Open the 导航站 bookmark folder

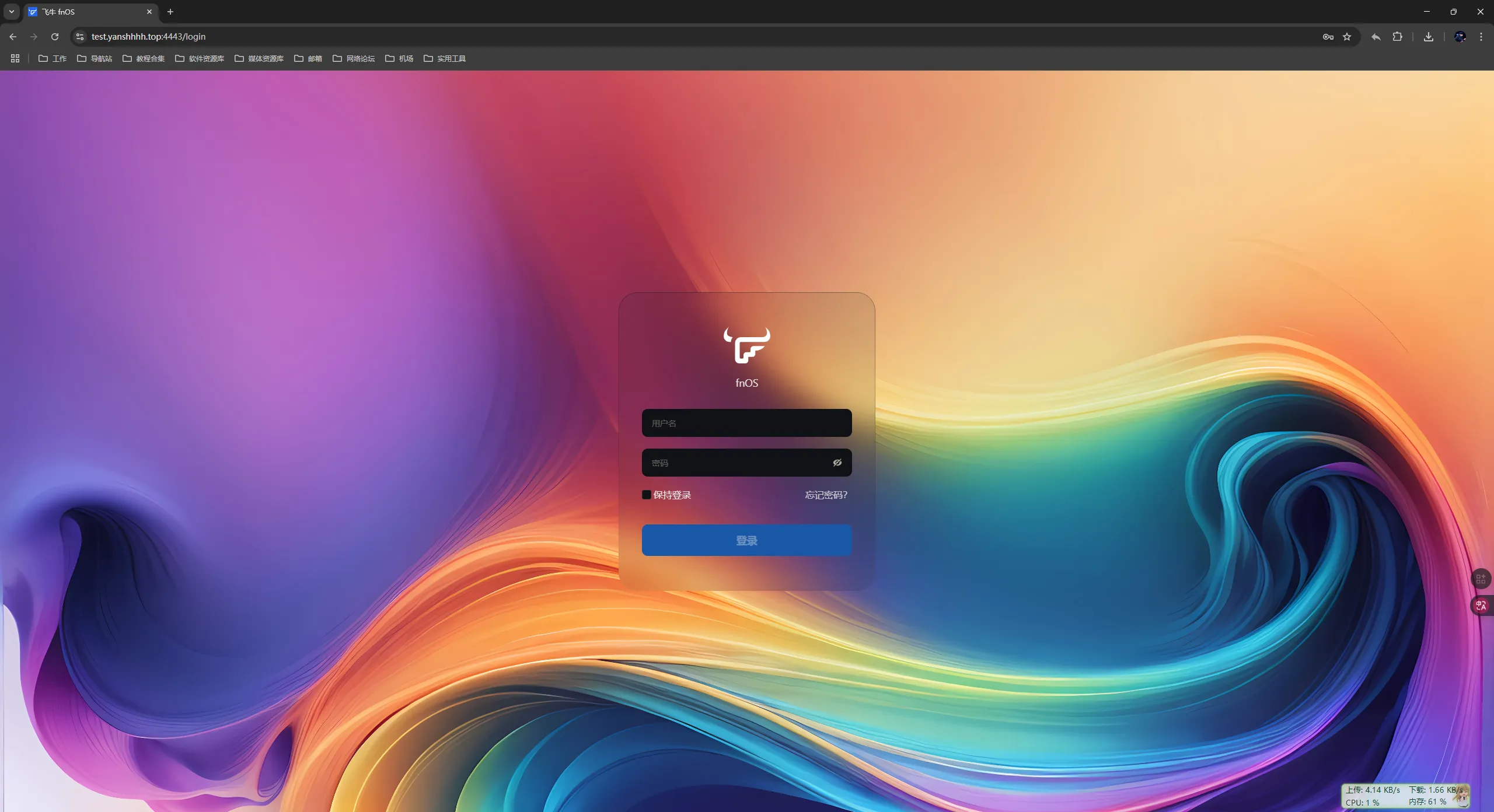pos(95,58)
